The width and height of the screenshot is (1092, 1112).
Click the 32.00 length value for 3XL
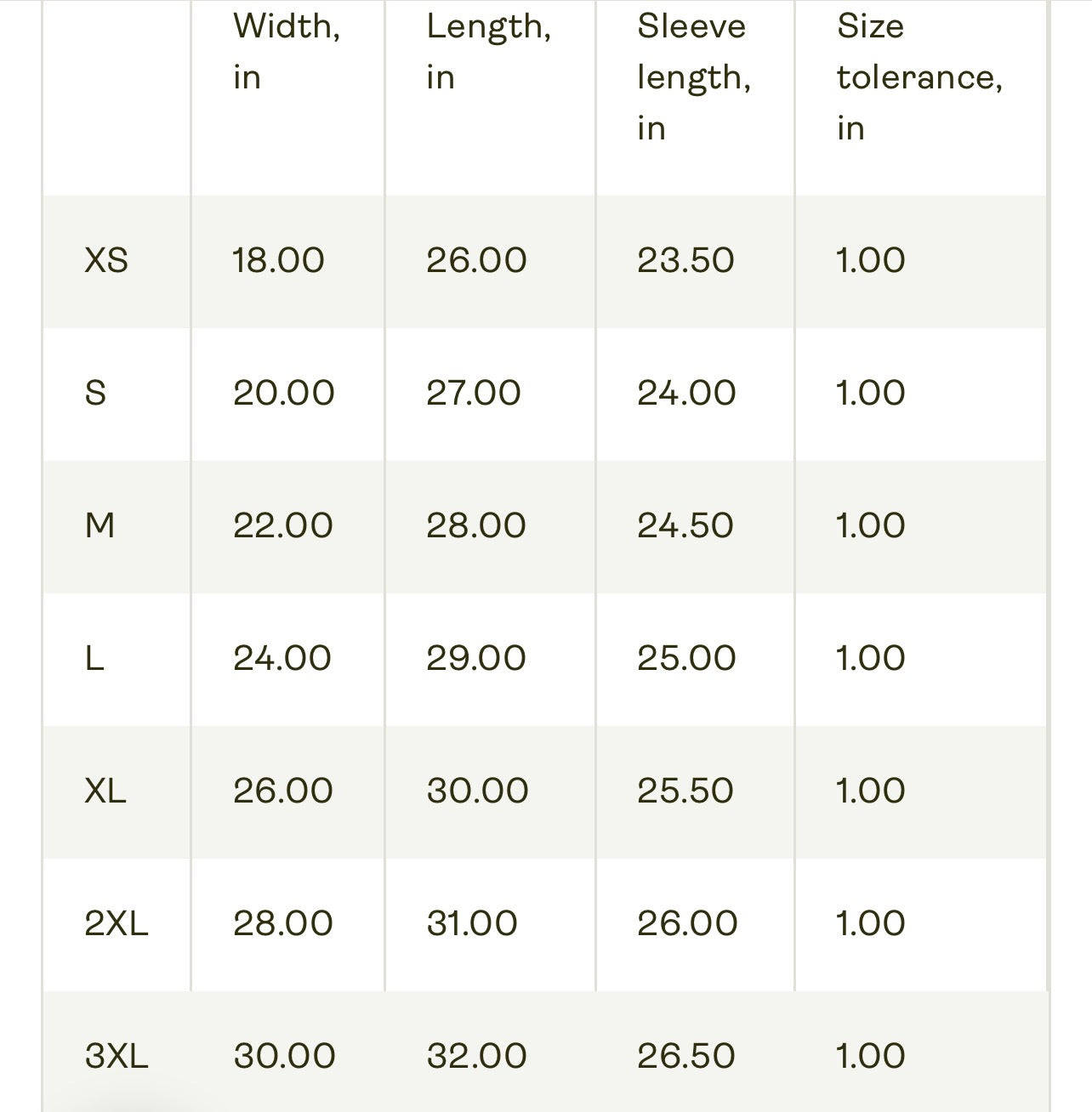point(476,1056)
